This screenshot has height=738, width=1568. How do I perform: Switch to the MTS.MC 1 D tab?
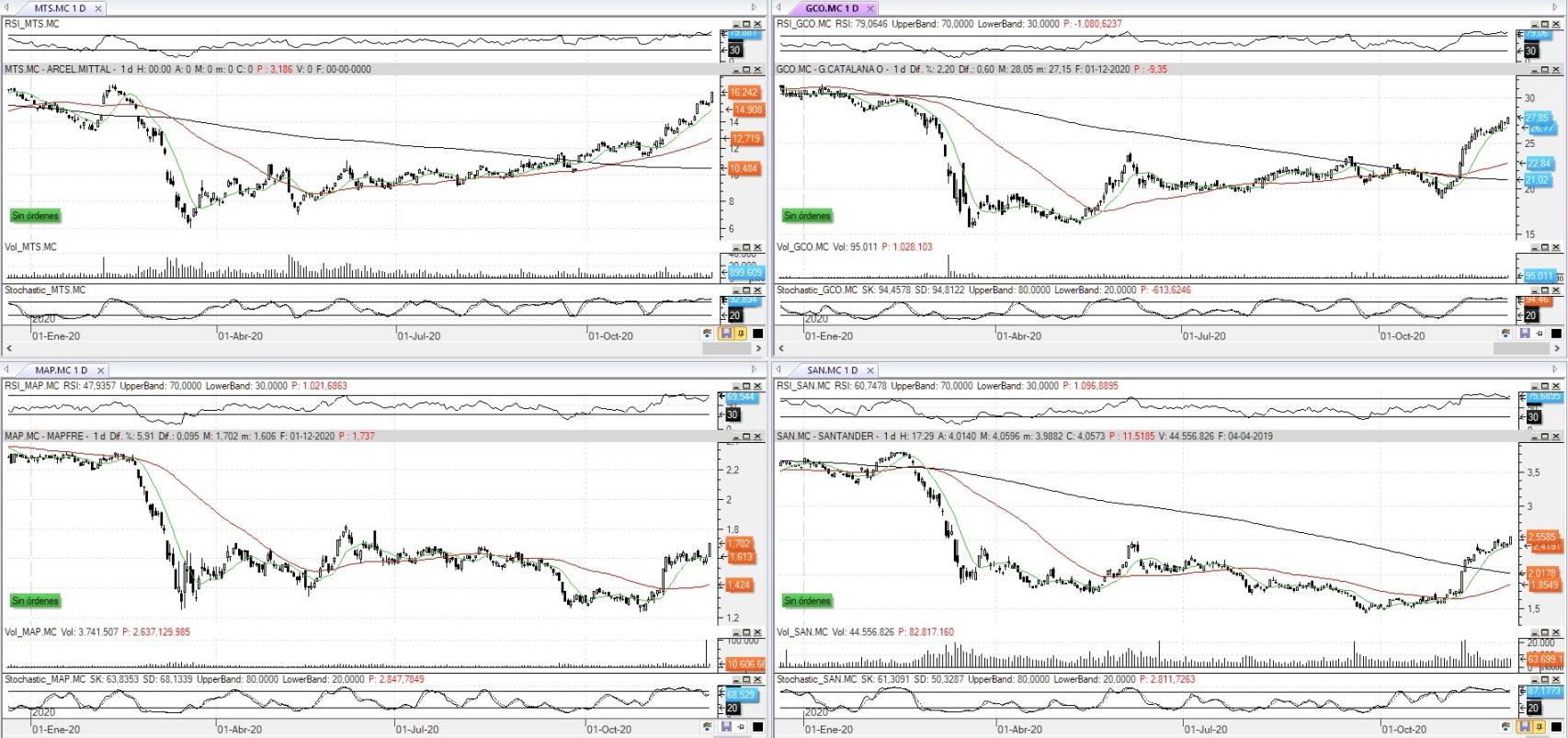pos(60,8)
